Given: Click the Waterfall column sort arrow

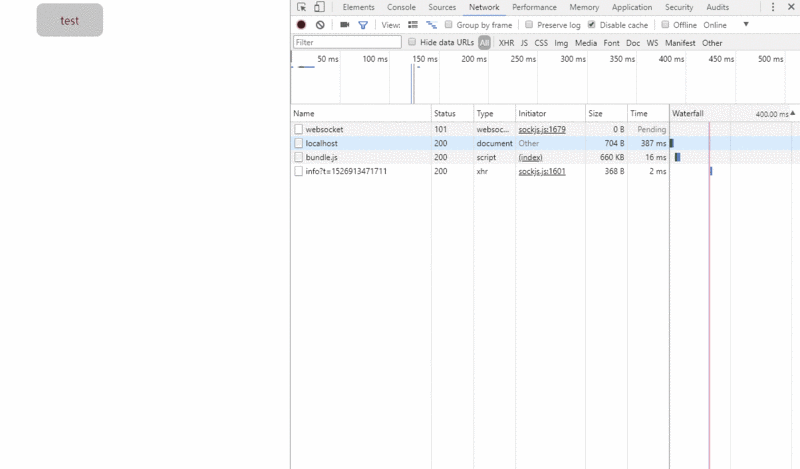Looking at the screenshot, I should [793, 114].
